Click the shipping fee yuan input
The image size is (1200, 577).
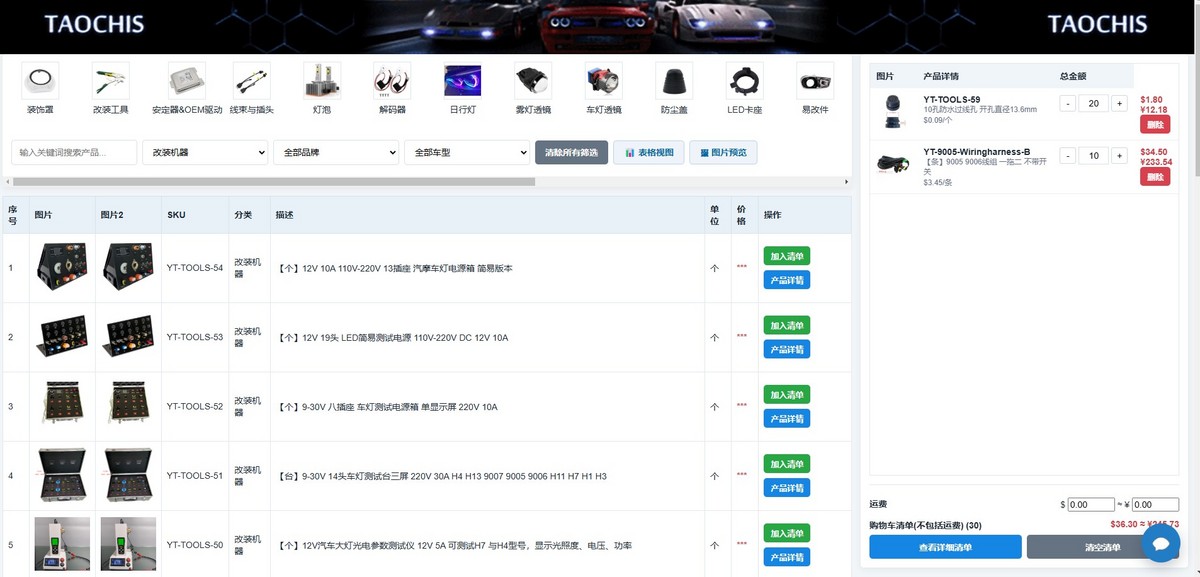coord(1155,505)
